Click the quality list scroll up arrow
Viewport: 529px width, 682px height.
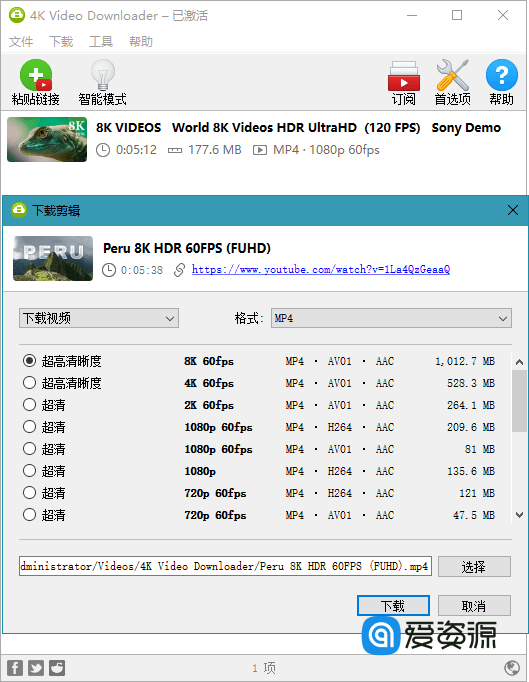[519, 362]
